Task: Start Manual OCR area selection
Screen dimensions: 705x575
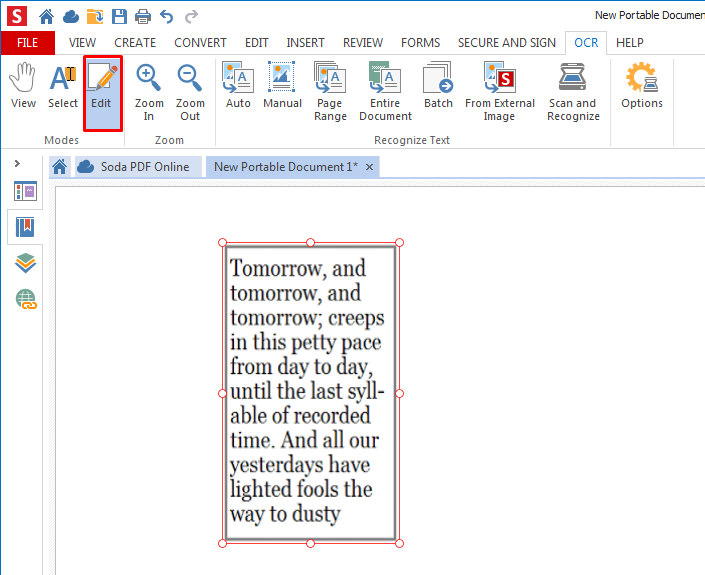Action: 282,85
